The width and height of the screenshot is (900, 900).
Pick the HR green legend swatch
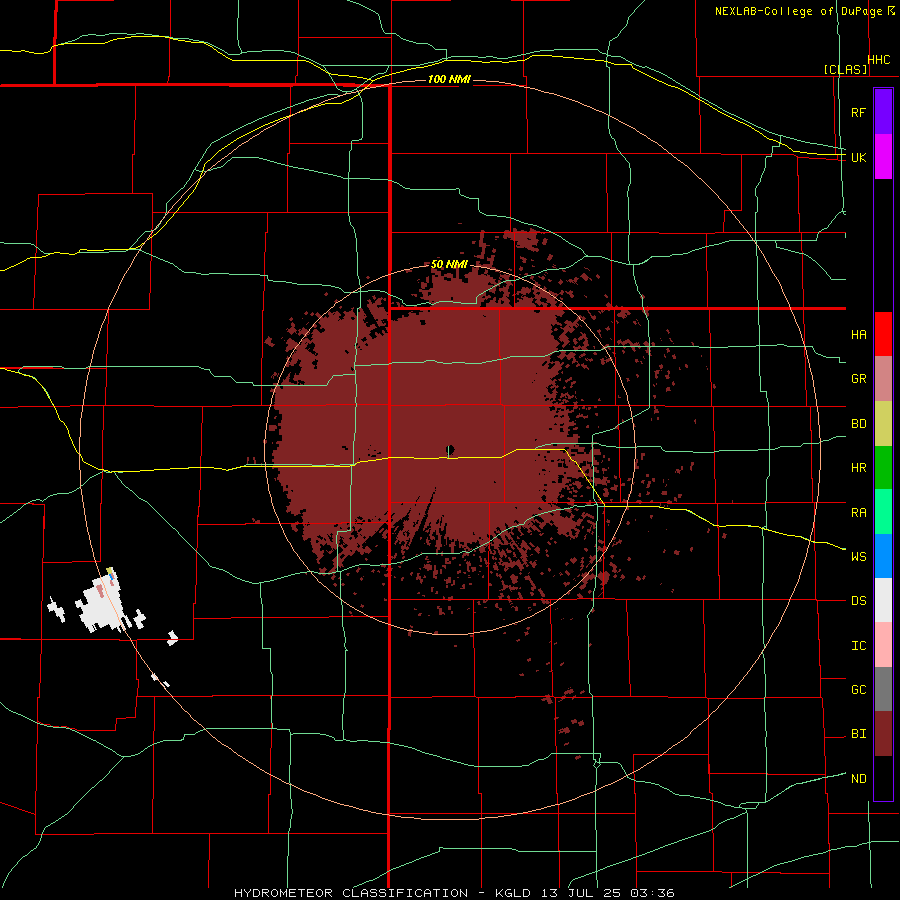coord(883,467)
